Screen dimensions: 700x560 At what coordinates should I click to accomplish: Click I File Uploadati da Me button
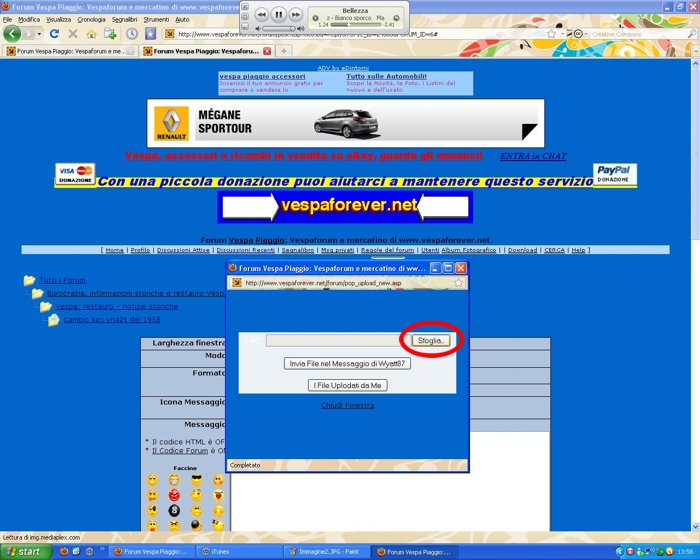tap(347, 385)
